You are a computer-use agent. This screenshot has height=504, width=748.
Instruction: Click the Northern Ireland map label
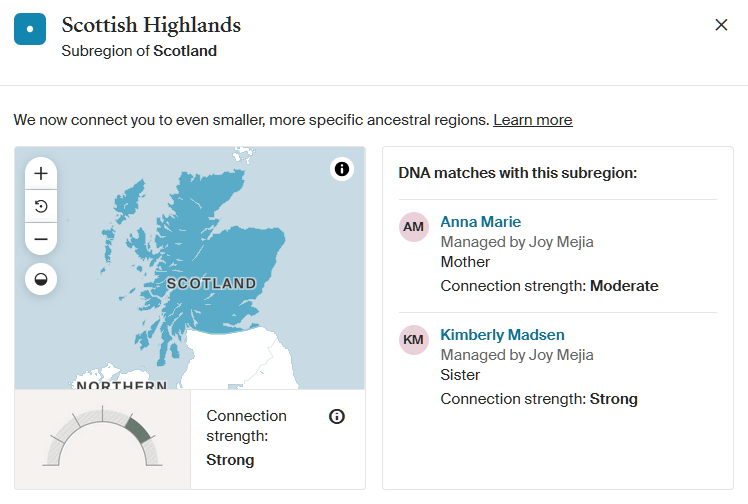pyautogui.click(x=121, y=385)
